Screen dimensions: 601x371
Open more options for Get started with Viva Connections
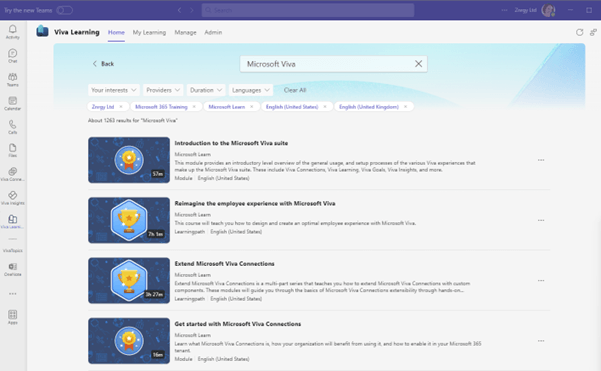click(541, 341)
